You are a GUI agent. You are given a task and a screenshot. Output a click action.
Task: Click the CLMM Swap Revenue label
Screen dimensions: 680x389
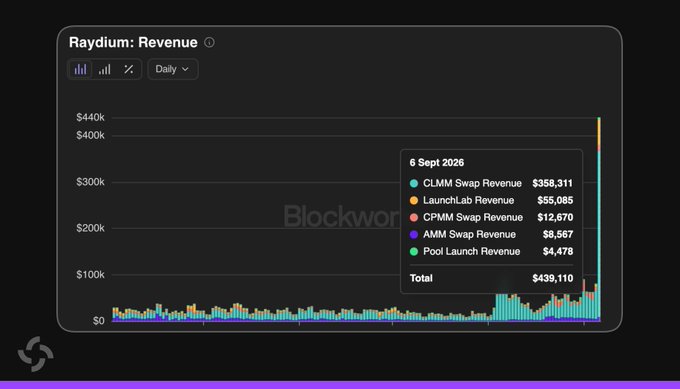point(472,183)
